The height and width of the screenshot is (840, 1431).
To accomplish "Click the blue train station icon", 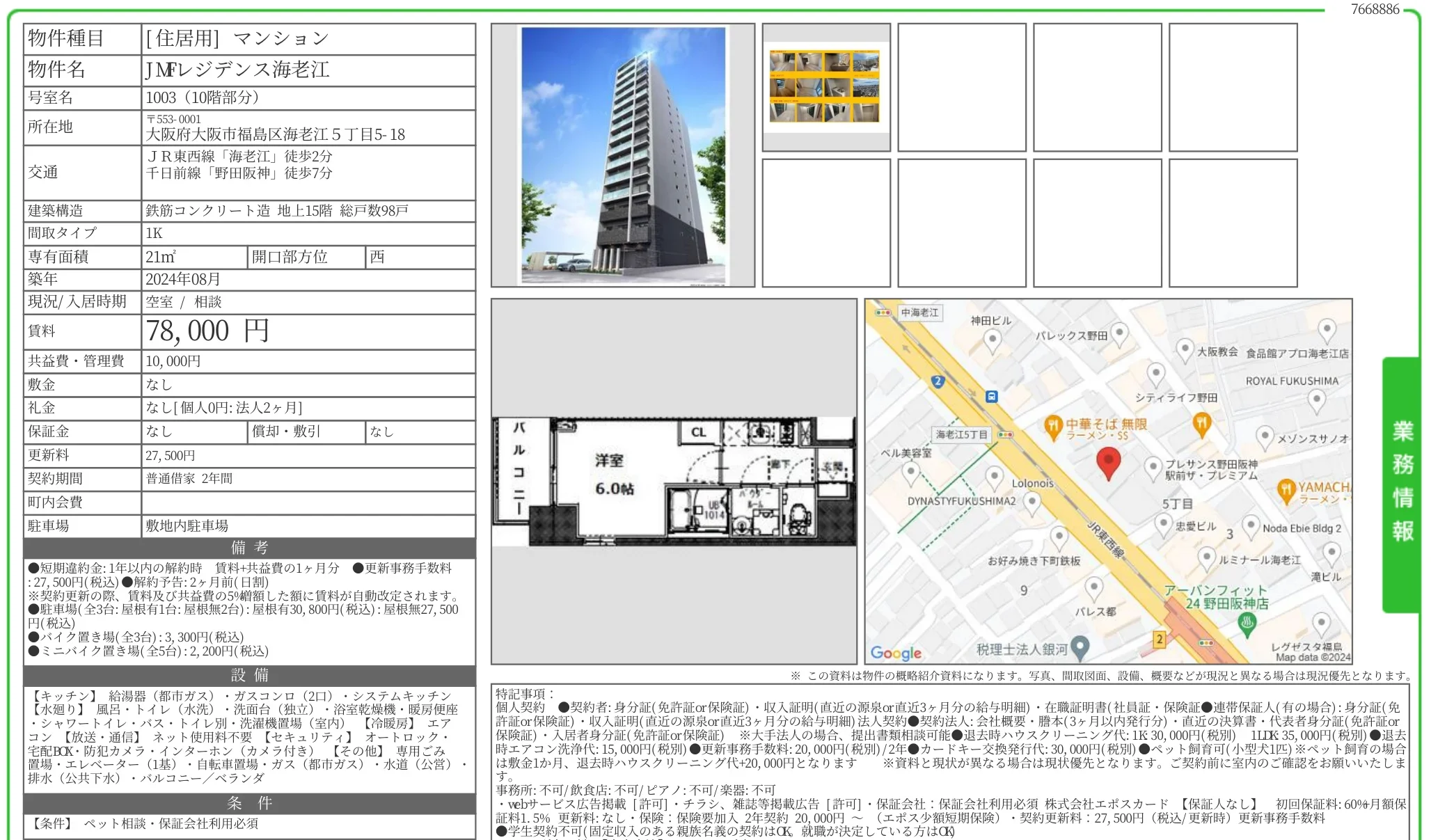I will [x=992, y=397].
